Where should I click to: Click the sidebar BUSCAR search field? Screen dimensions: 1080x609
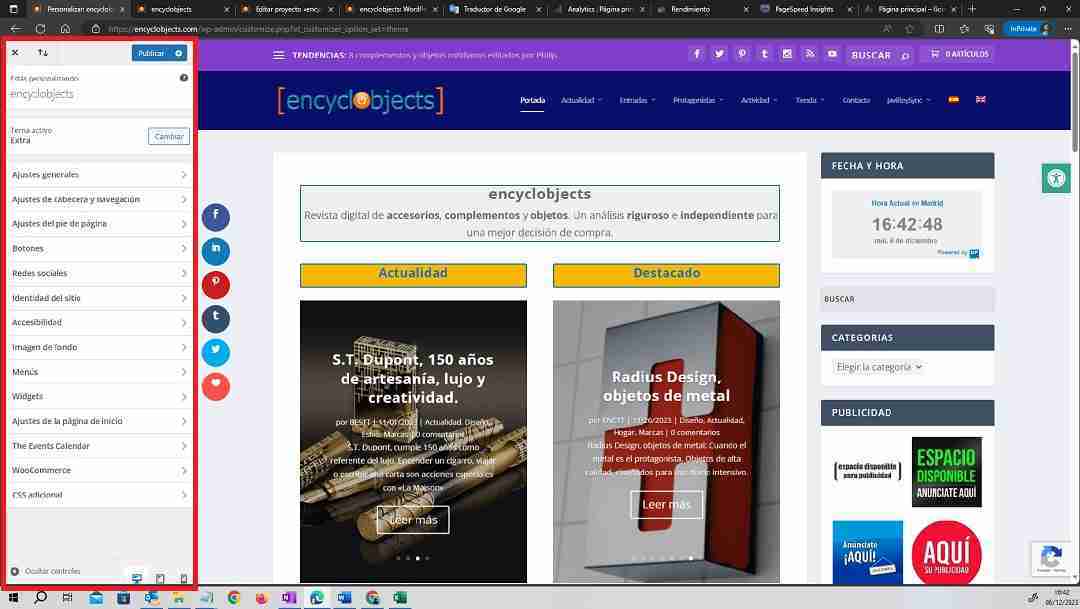[x=908, y=300]
